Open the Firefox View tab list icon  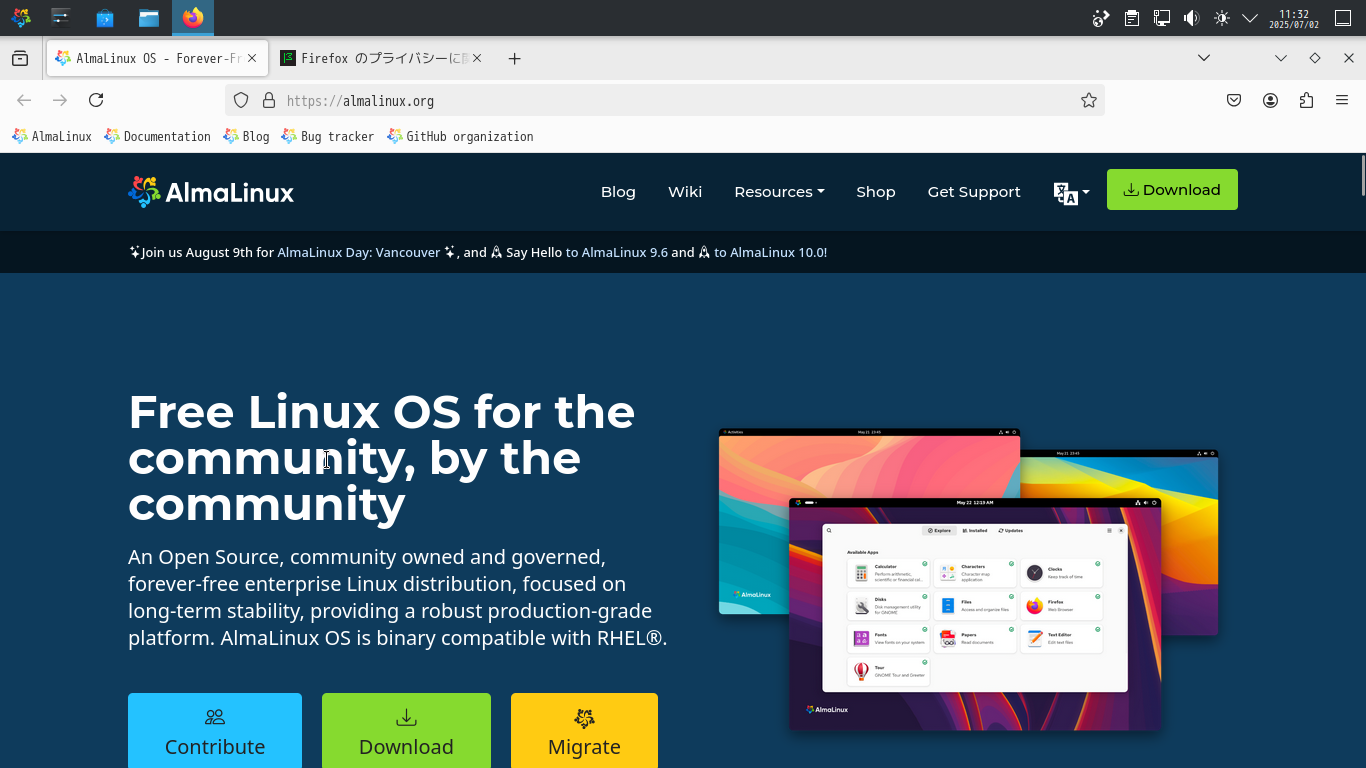tap(20, 59)
